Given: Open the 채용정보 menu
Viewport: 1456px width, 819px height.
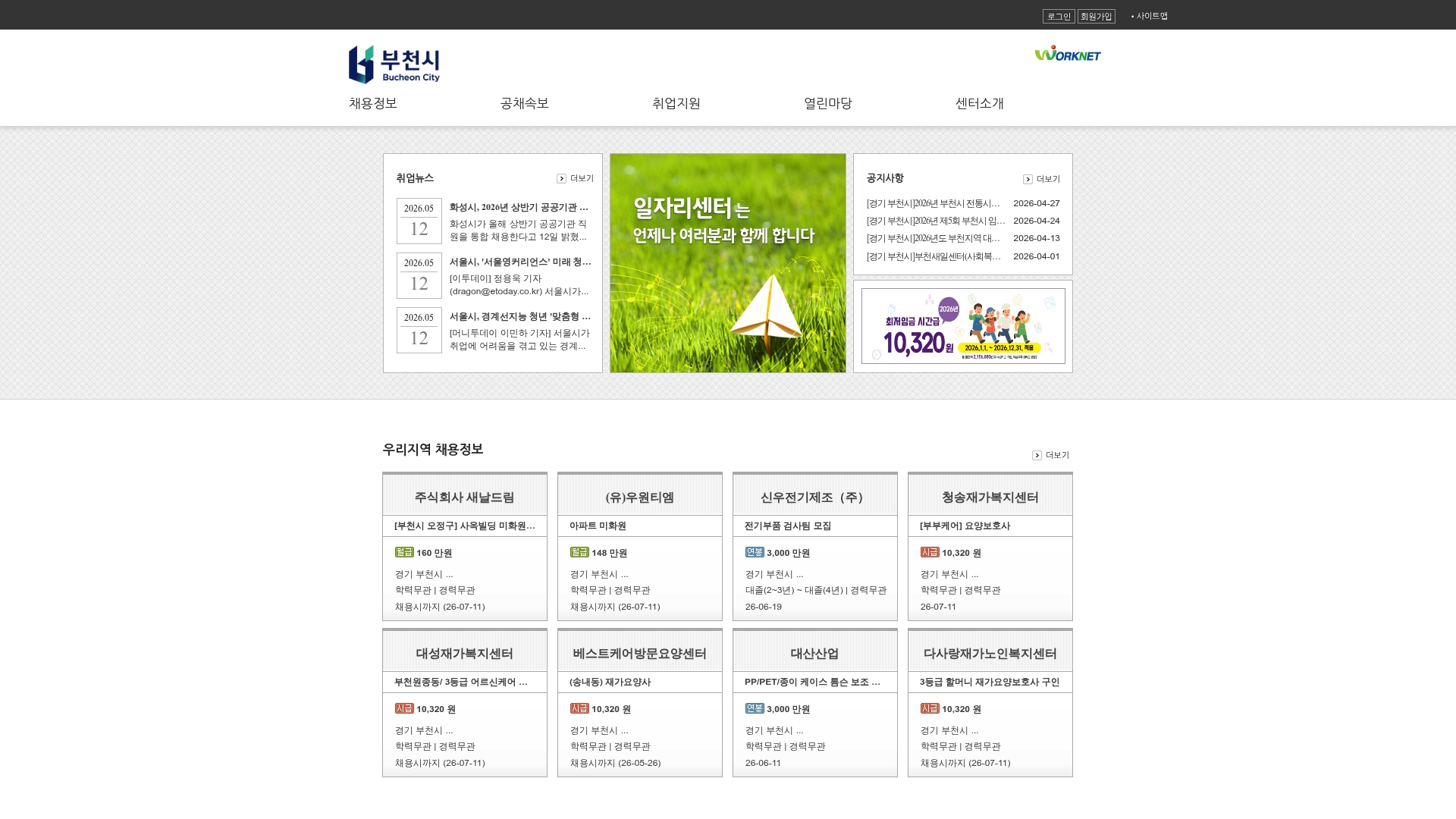Looking at the screenshot, I should pyautogui.click(x=373, y=103).
